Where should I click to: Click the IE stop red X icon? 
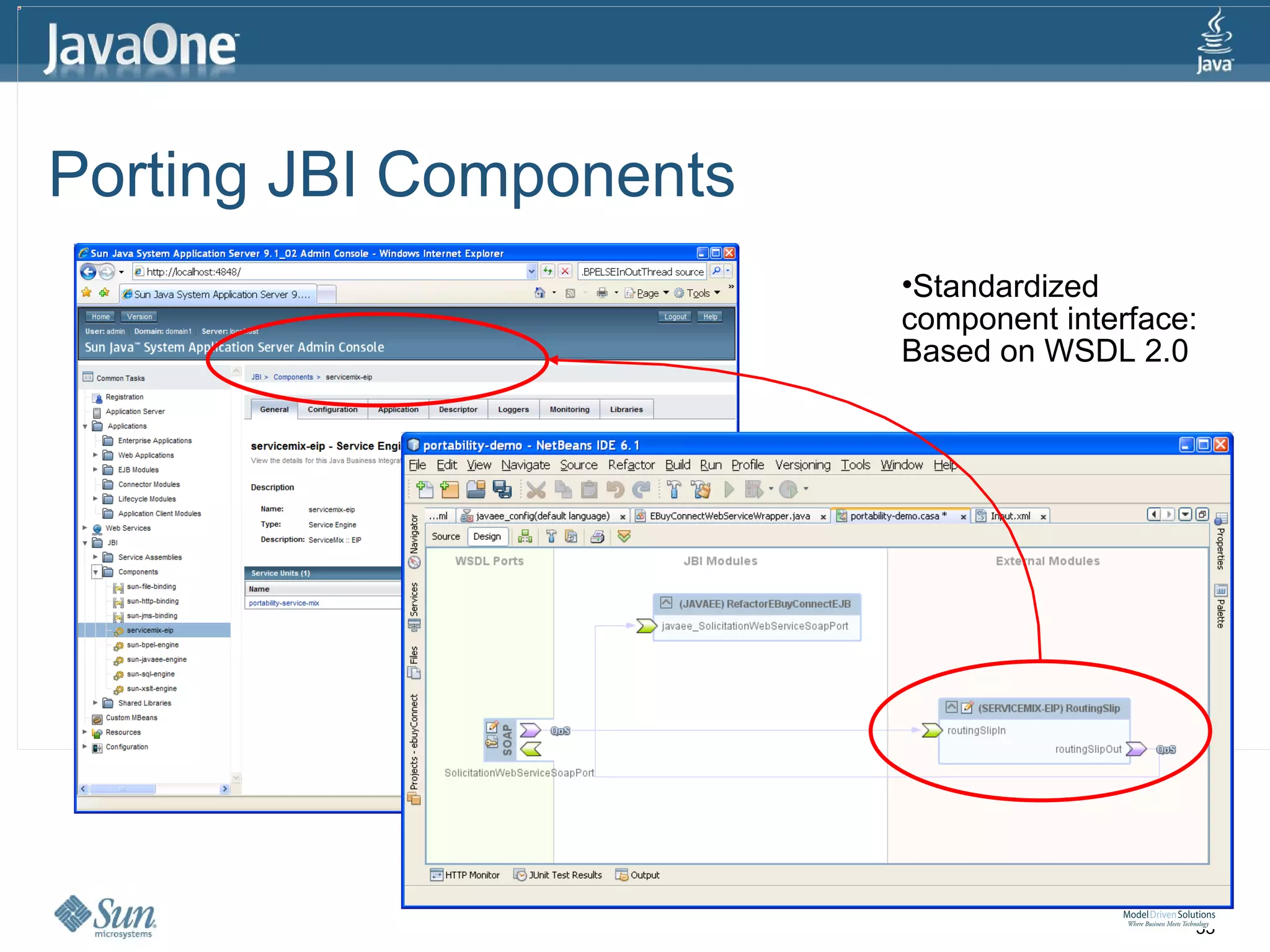[565, 271]
